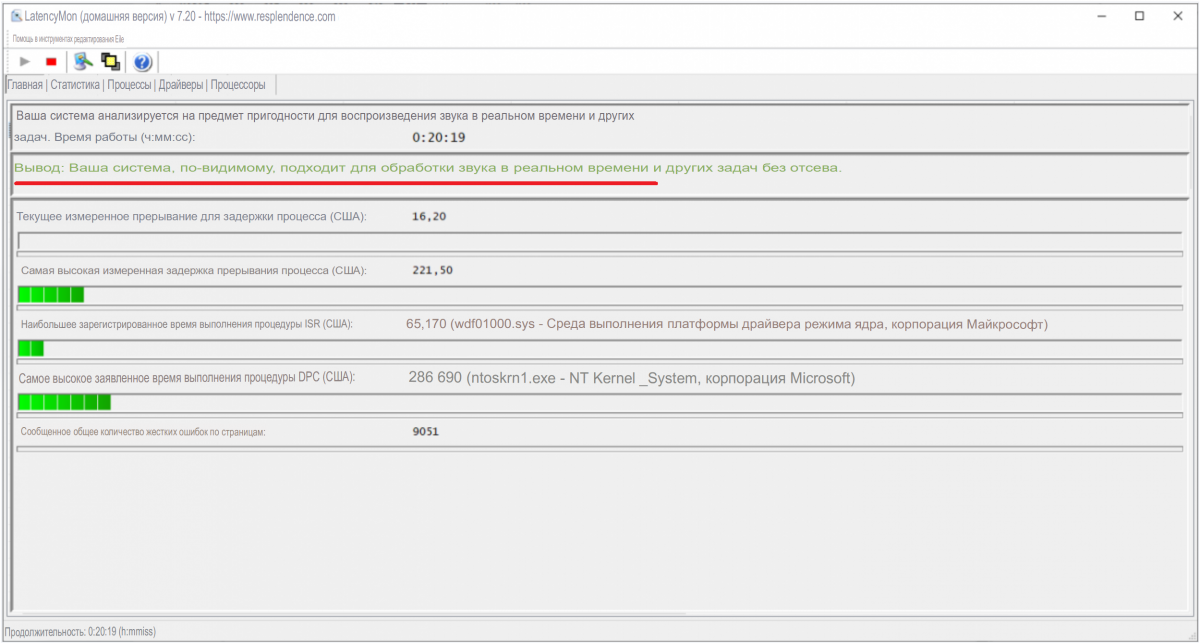Show the Процессоры tab
The image size is (1200, 643).
238,85
